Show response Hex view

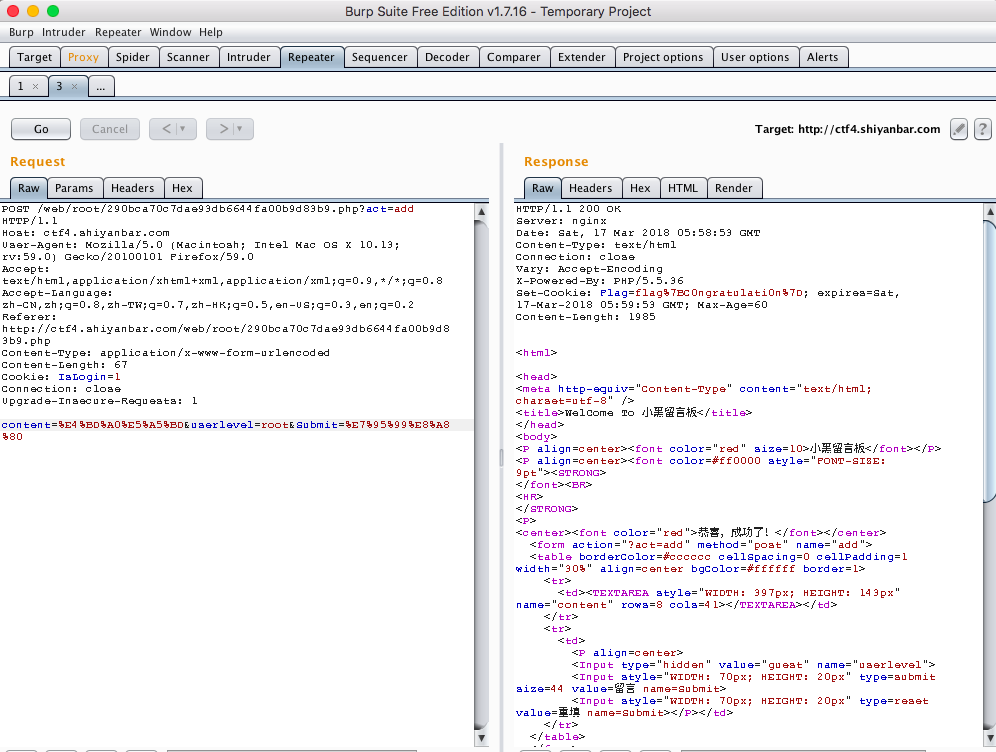coord(640,188)
